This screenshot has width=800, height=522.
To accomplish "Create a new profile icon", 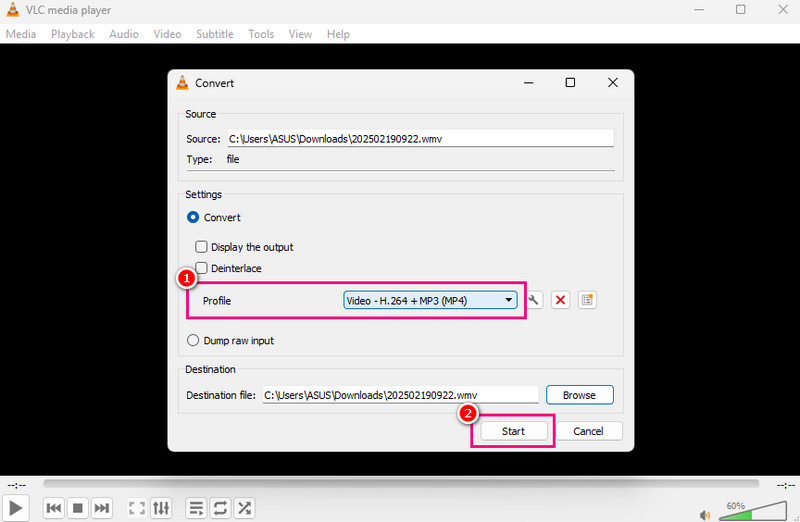I will [x=587, y=300].
